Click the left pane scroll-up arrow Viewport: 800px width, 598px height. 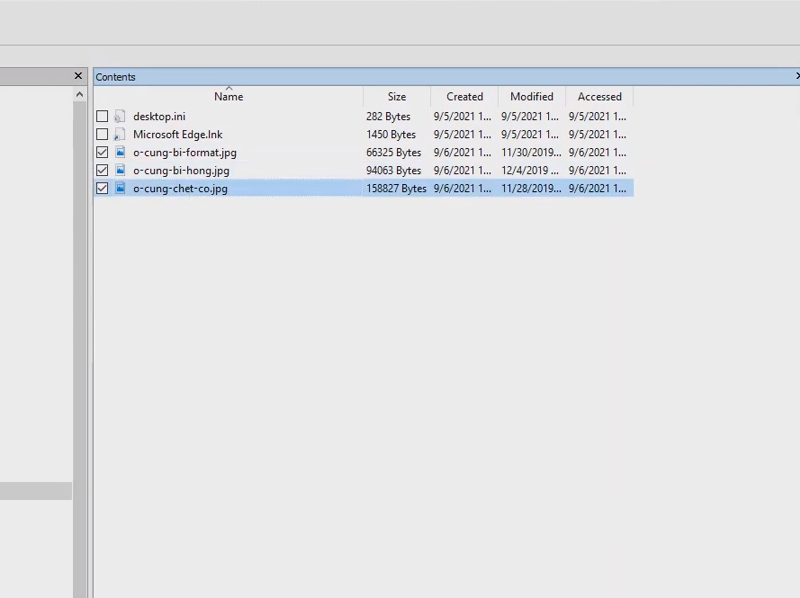tap(80, 95)
